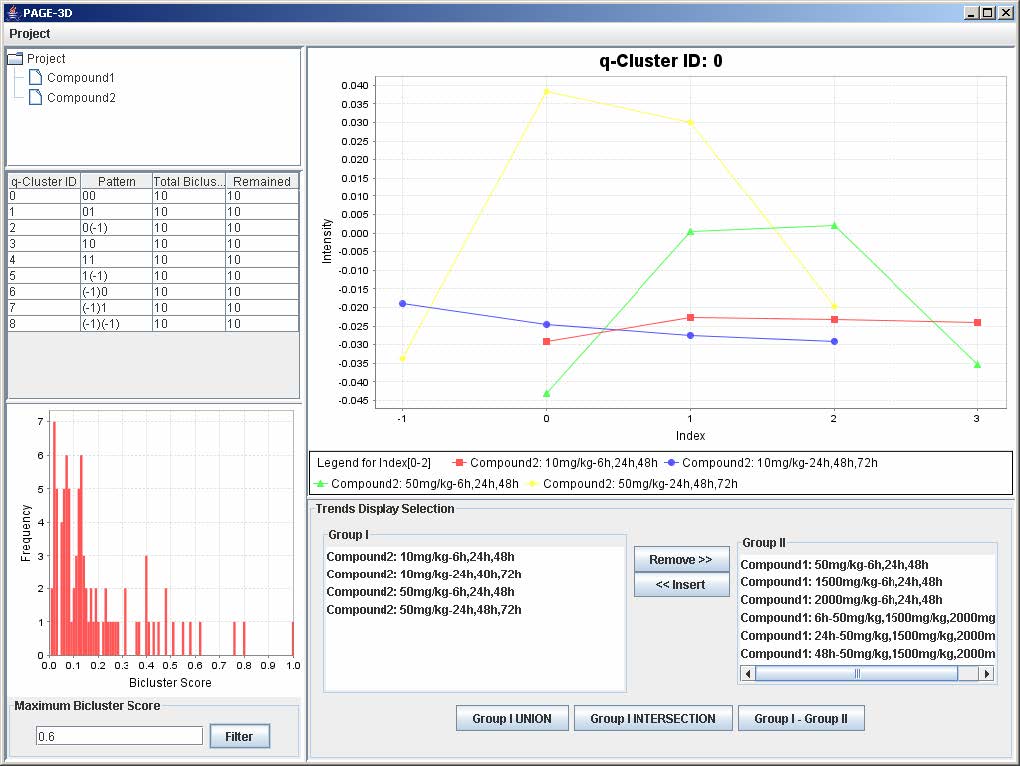Select the Compound2 document icon
Image resolution: width=1020 pixels, height=766 pixels.
point(36,97)
